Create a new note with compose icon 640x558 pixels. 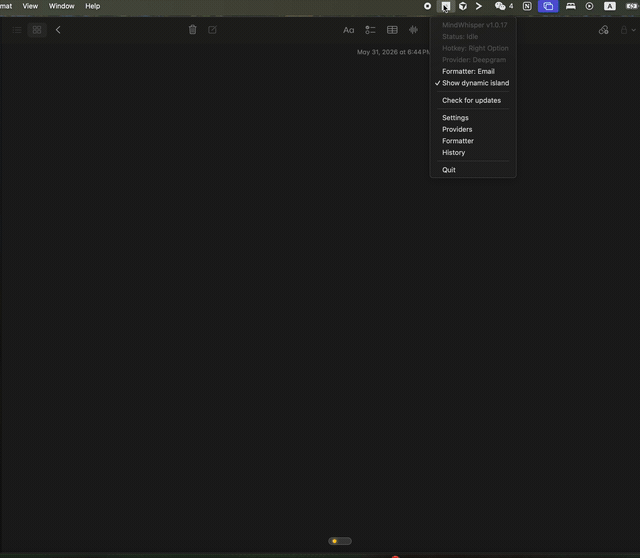tap(212, 30)
